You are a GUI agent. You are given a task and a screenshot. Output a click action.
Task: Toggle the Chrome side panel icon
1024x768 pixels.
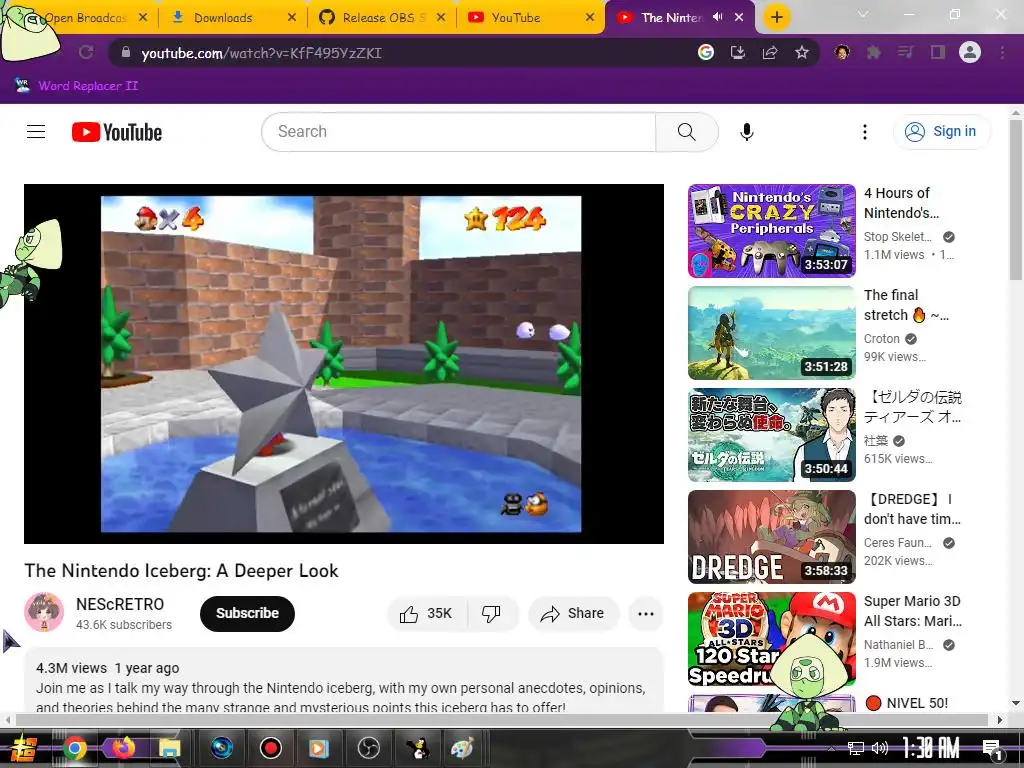(938, 52)
